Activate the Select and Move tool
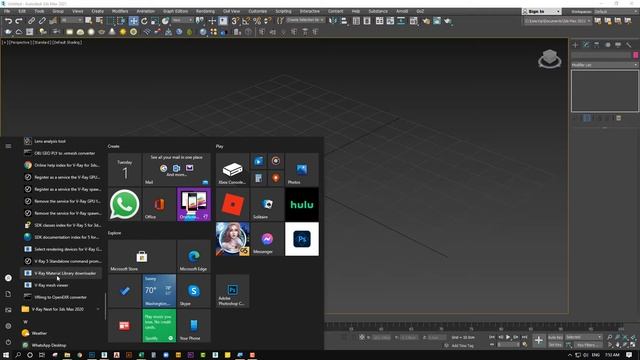The width and height of the screenshot is (640, 360). click(133, 21)
